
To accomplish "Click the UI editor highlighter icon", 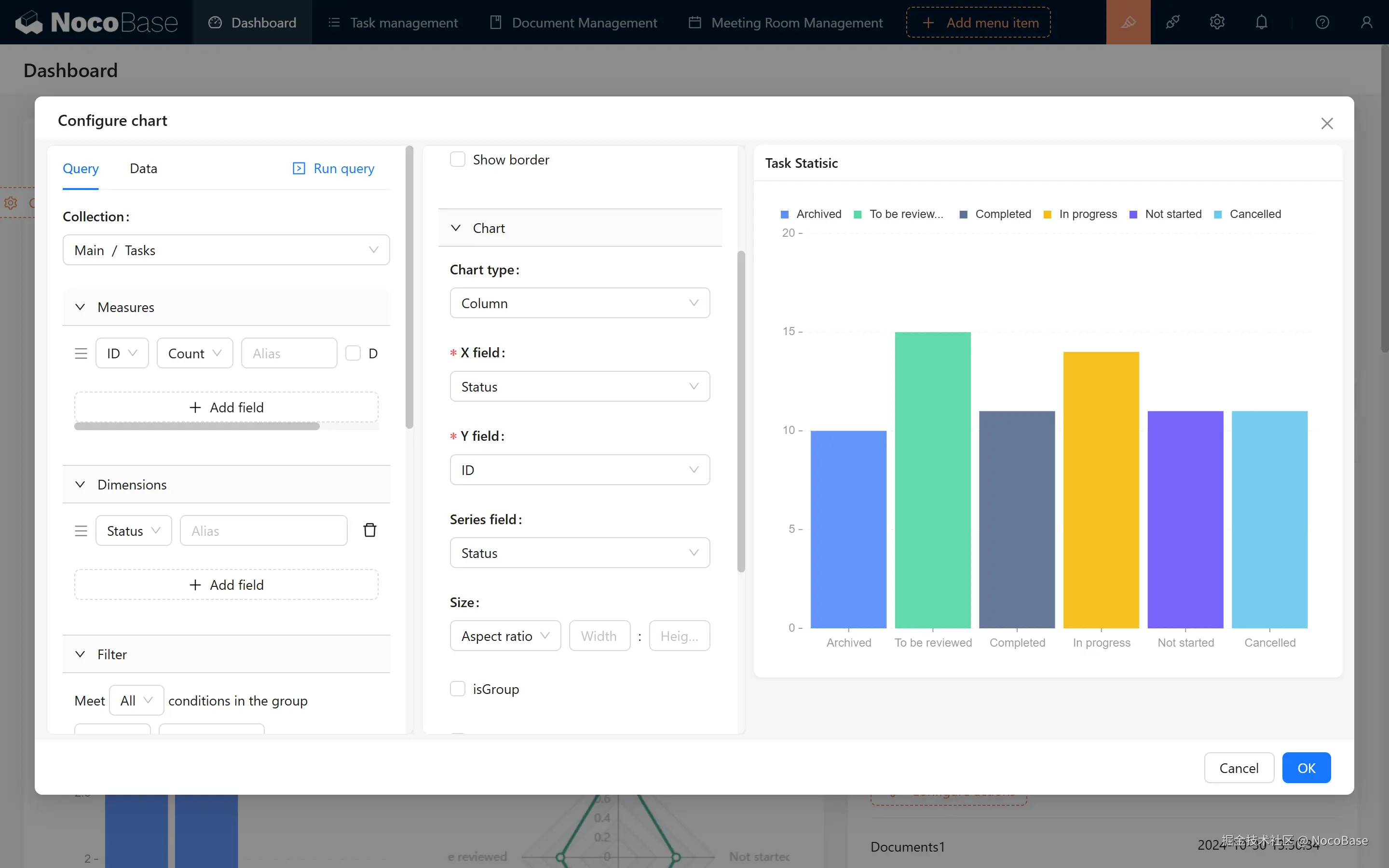I will point(1128,22).
